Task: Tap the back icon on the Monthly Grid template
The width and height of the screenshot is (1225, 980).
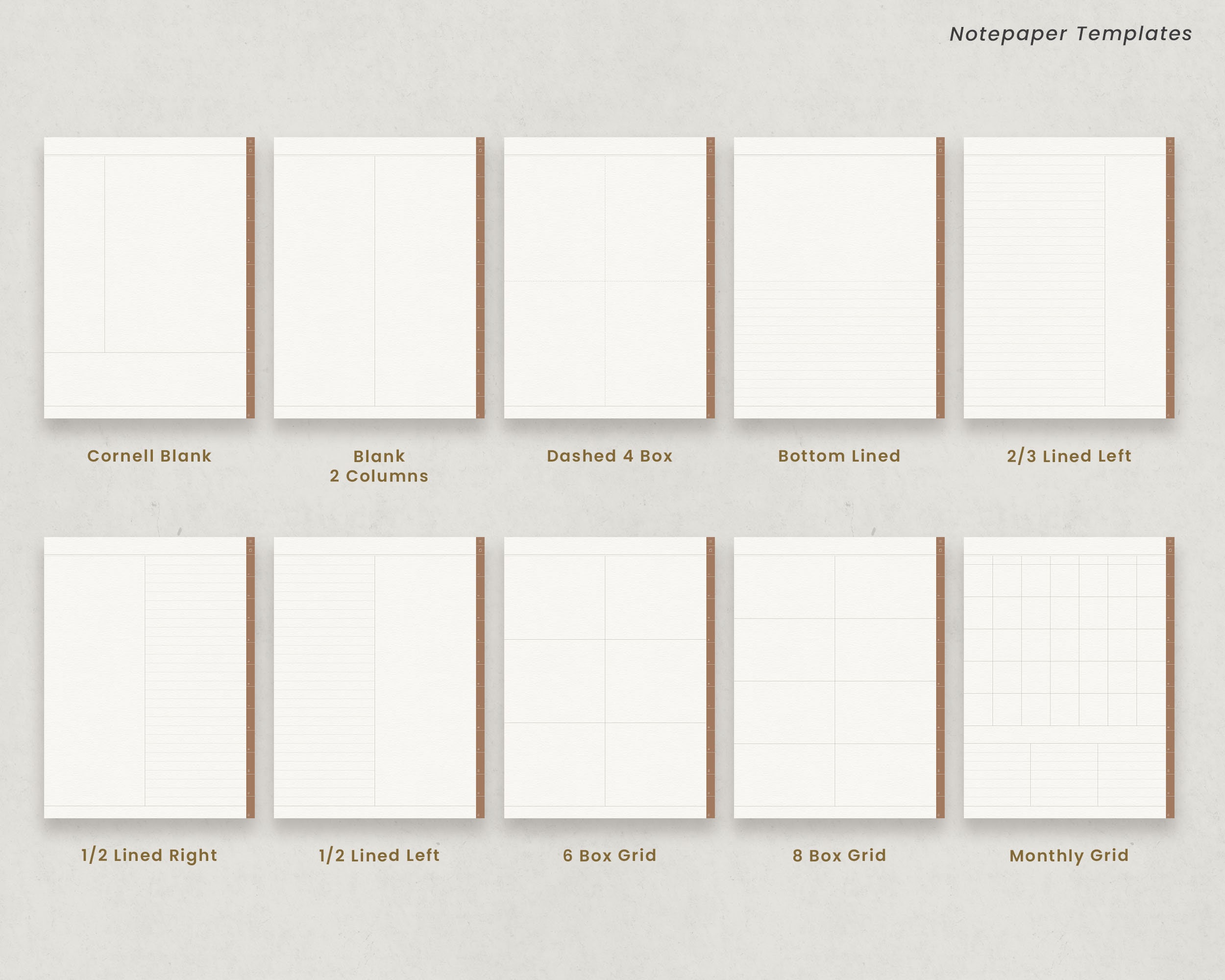Action: coord(1172,550)
